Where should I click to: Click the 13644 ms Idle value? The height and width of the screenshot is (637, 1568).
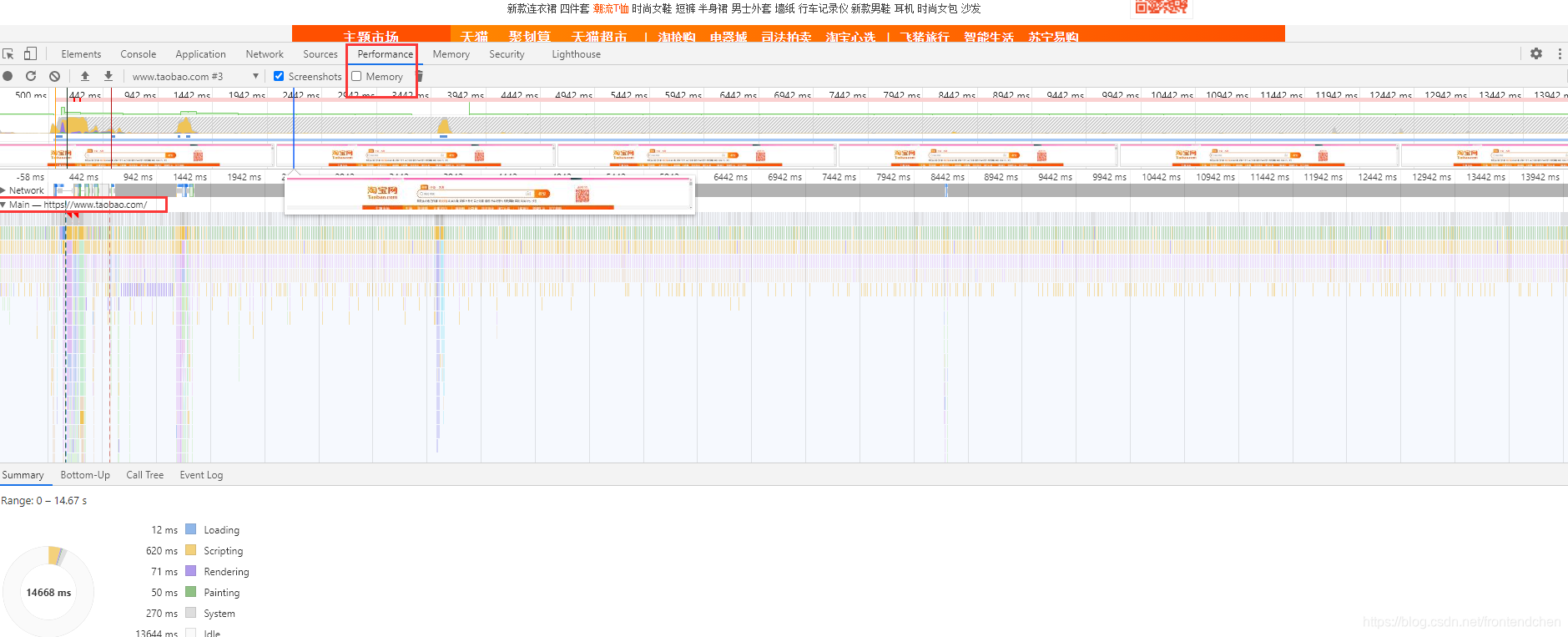tap(157, 633)
